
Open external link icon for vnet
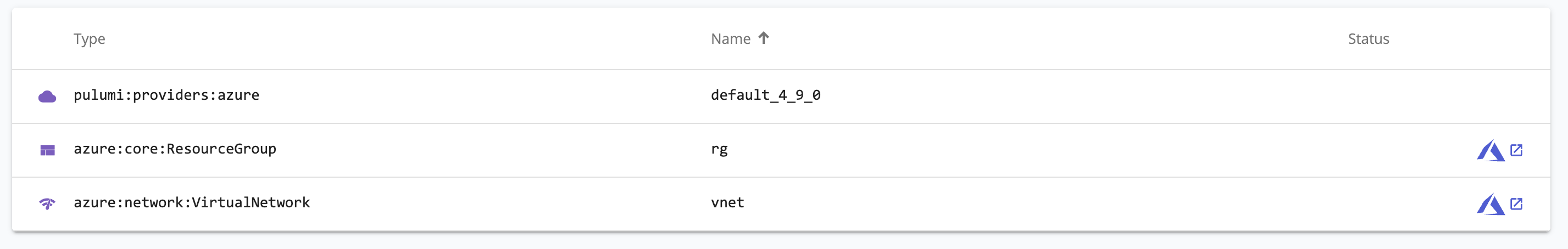click(1516, 203)
